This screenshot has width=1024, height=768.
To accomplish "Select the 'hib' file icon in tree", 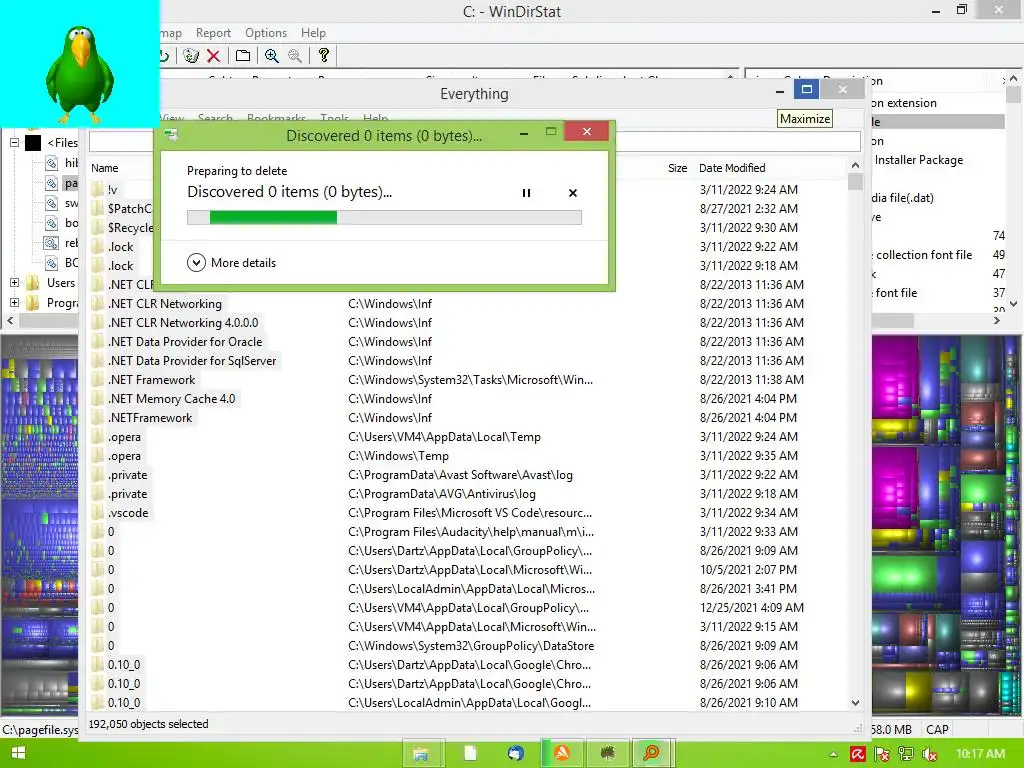I will tap(52, 163).
